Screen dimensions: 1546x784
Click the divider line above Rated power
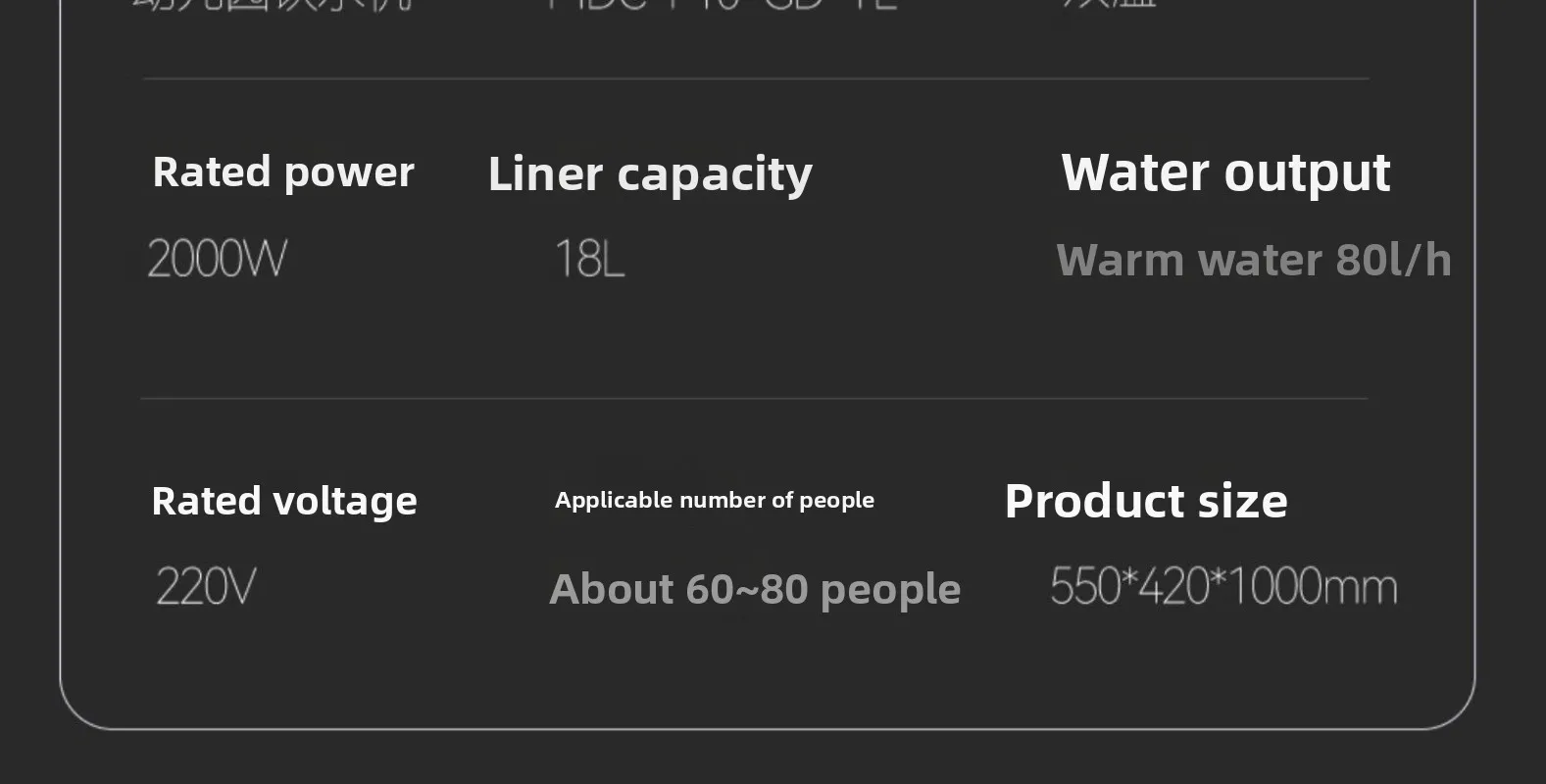755,78
